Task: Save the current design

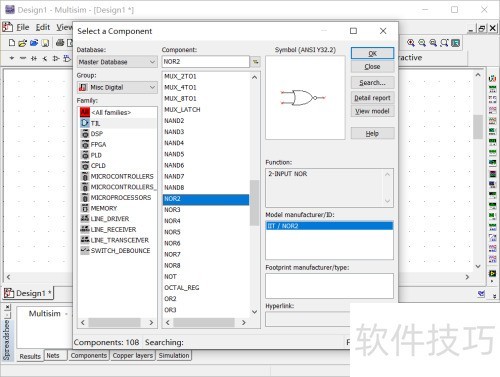Action: pos(45,43)
